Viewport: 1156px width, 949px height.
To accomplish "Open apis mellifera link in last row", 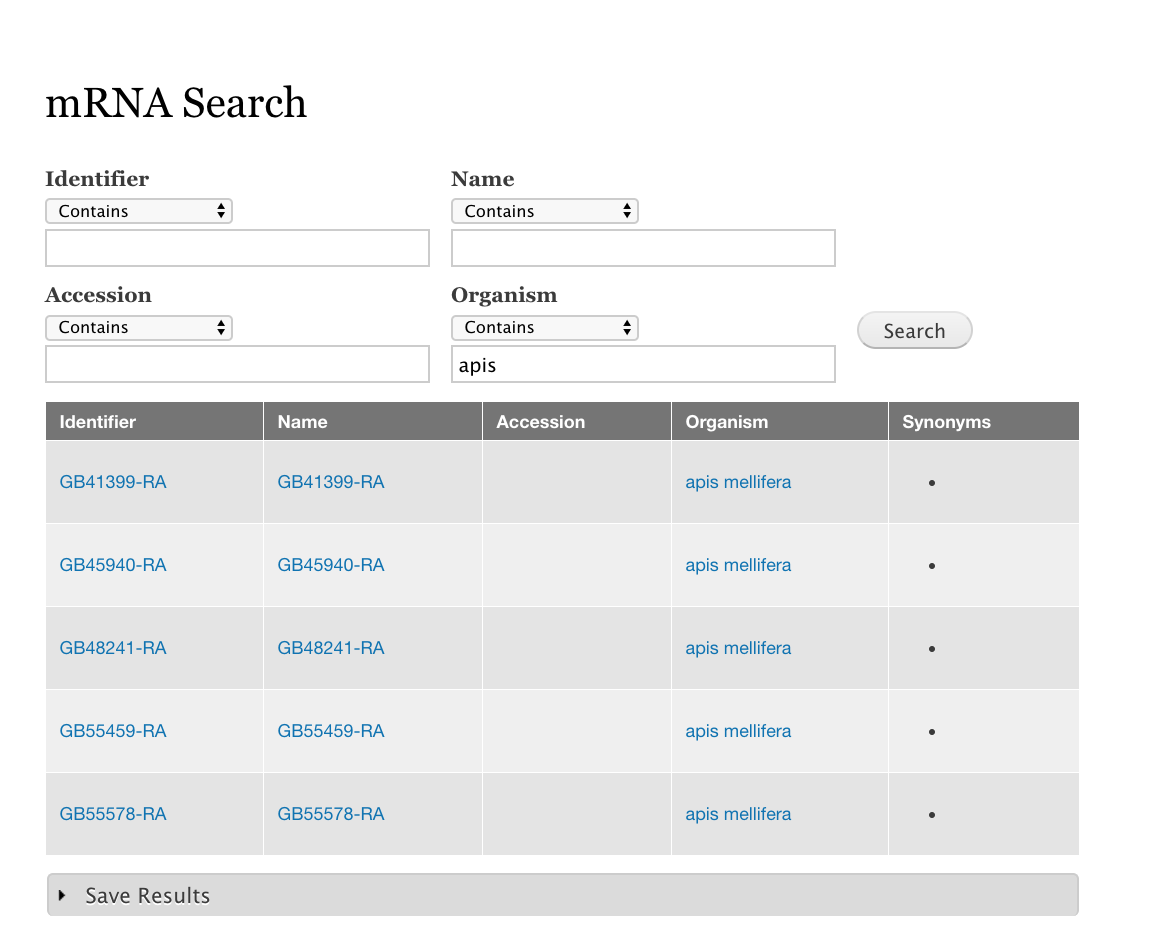I will pos(738,814).
